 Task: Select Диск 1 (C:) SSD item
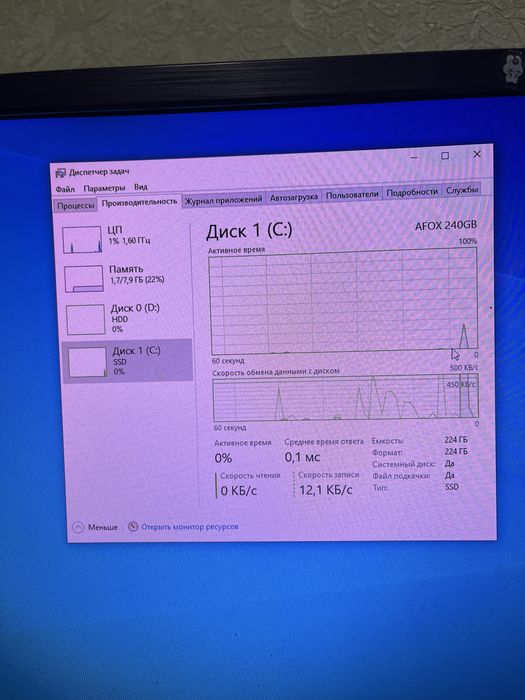point(128,361)
